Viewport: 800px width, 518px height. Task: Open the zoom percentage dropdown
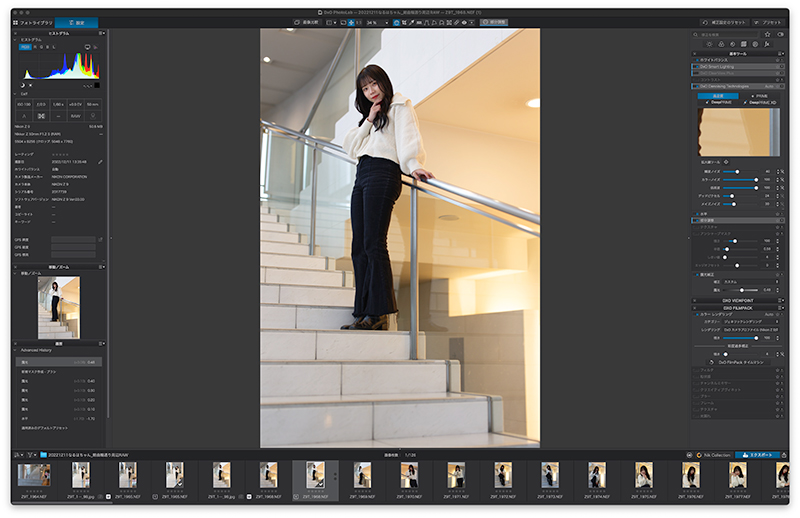click(378, 22)
